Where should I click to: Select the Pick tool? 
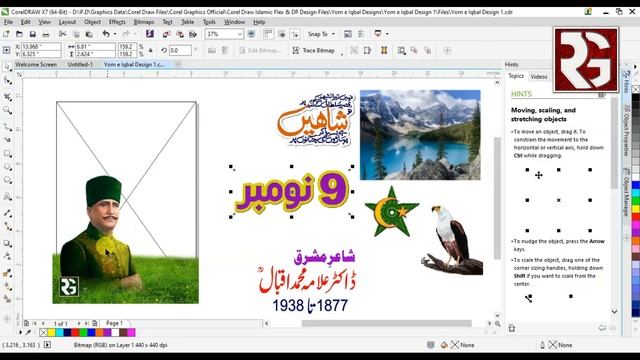point(7,67)
